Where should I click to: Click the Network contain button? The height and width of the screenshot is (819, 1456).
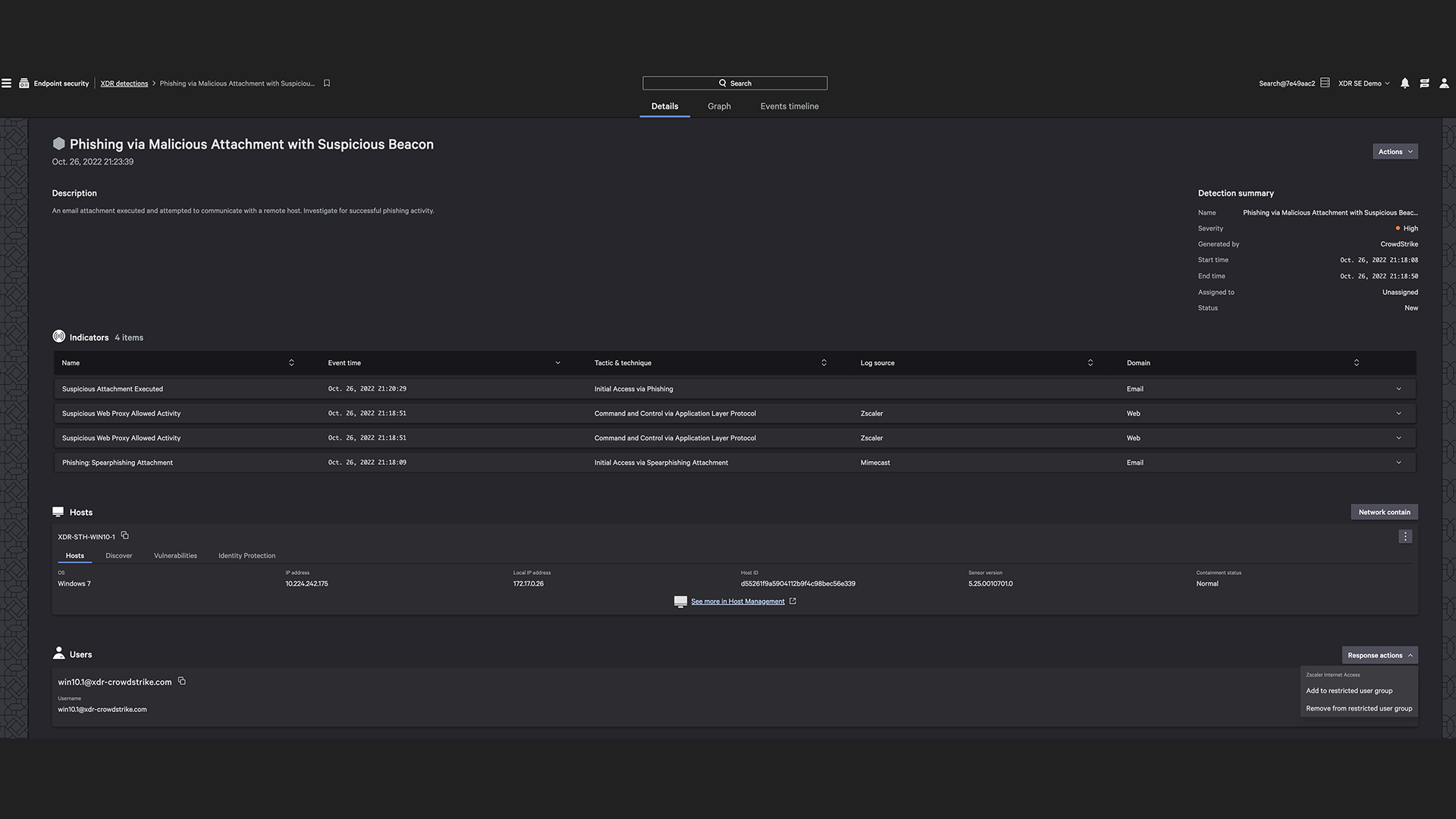tap(1384, 512)
